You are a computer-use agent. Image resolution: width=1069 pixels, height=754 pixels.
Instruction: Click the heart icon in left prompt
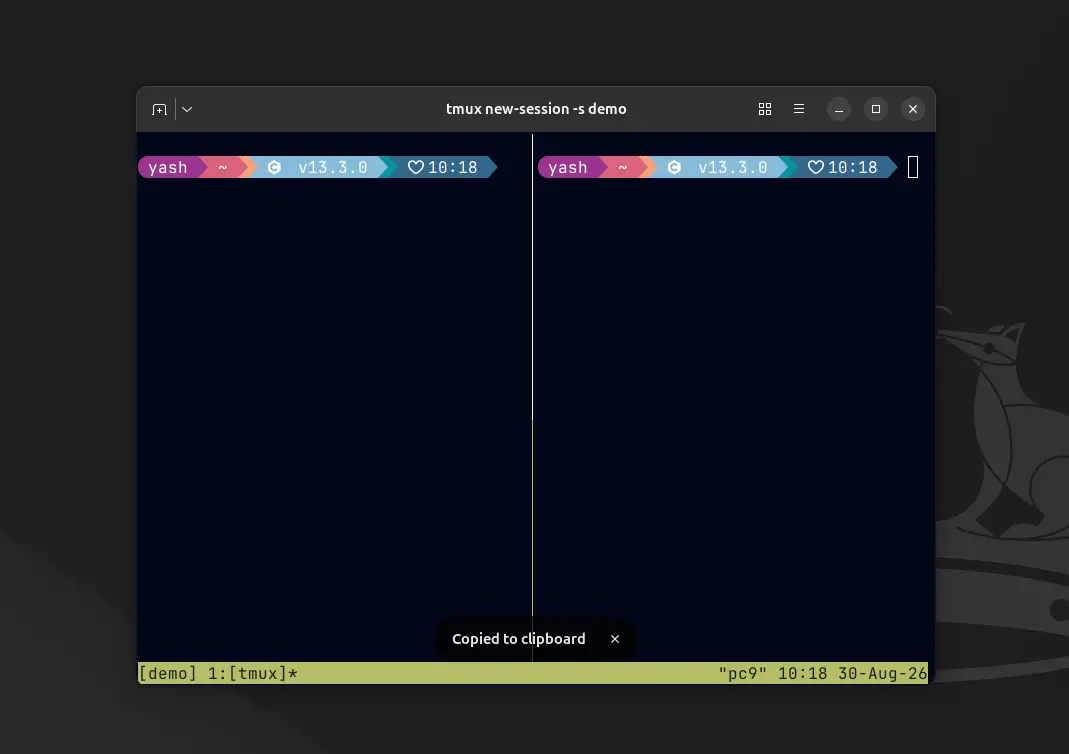point(416,167)
